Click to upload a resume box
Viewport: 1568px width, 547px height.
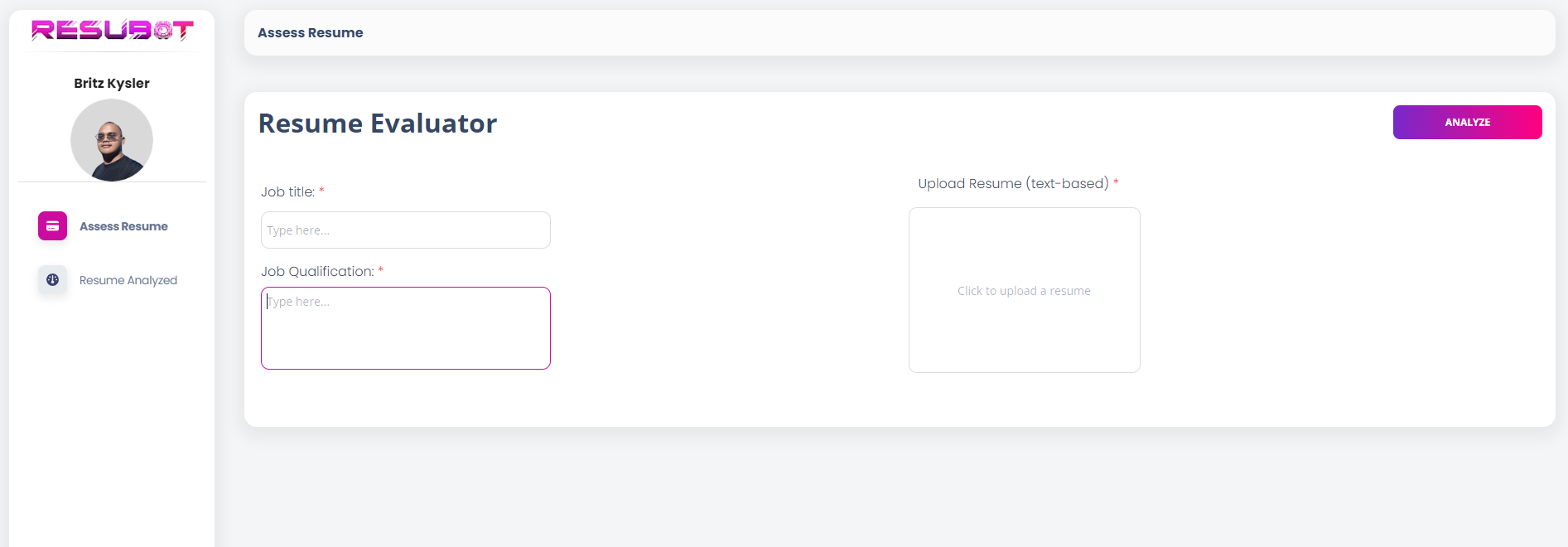tap(1024, 290)
